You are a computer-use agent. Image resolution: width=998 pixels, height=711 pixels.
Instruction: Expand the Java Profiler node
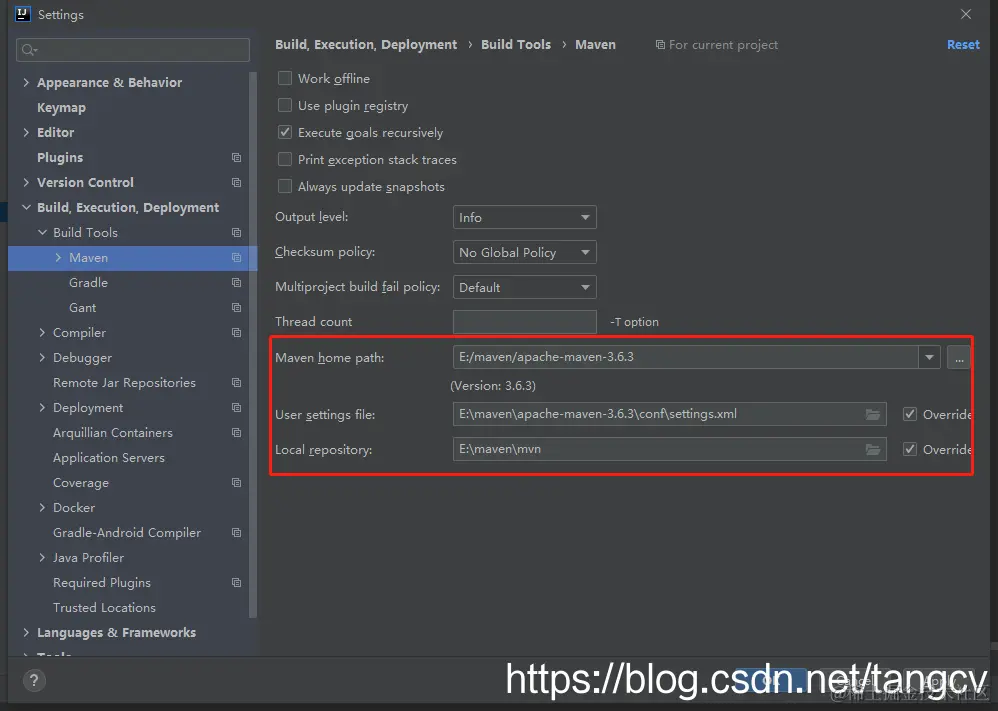[x=42, y=558]
